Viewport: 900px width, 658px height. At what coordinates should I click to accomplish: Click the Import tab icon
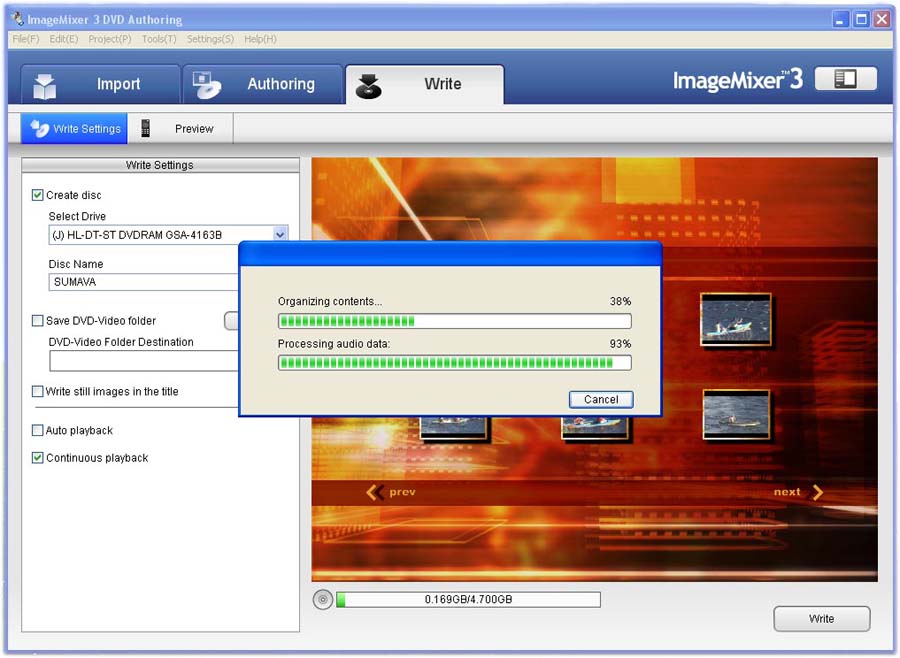pos(45,86)
